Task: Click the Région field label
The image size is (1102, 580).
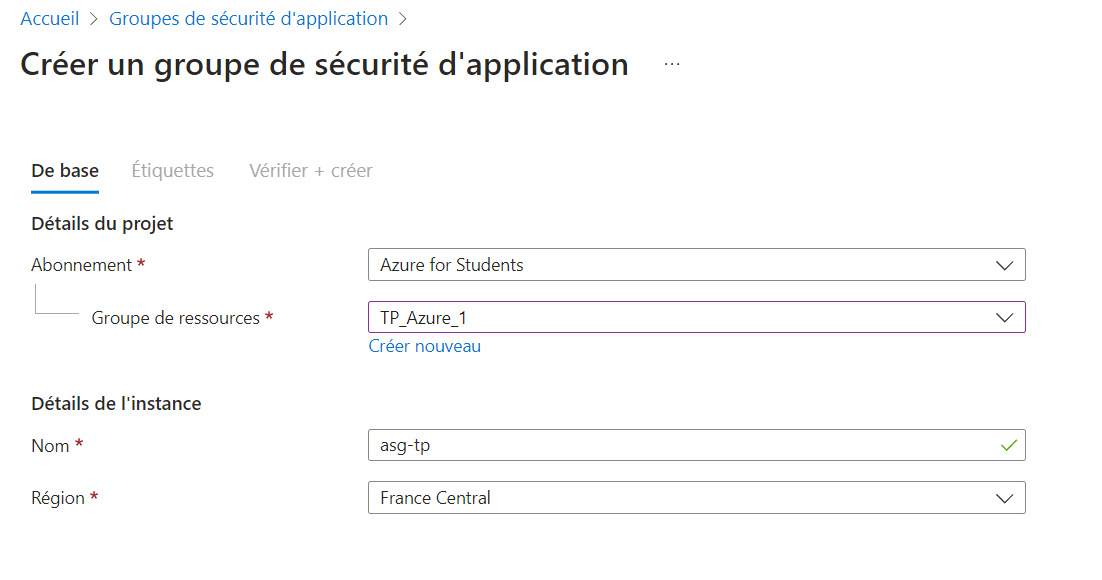Action: 58,497
